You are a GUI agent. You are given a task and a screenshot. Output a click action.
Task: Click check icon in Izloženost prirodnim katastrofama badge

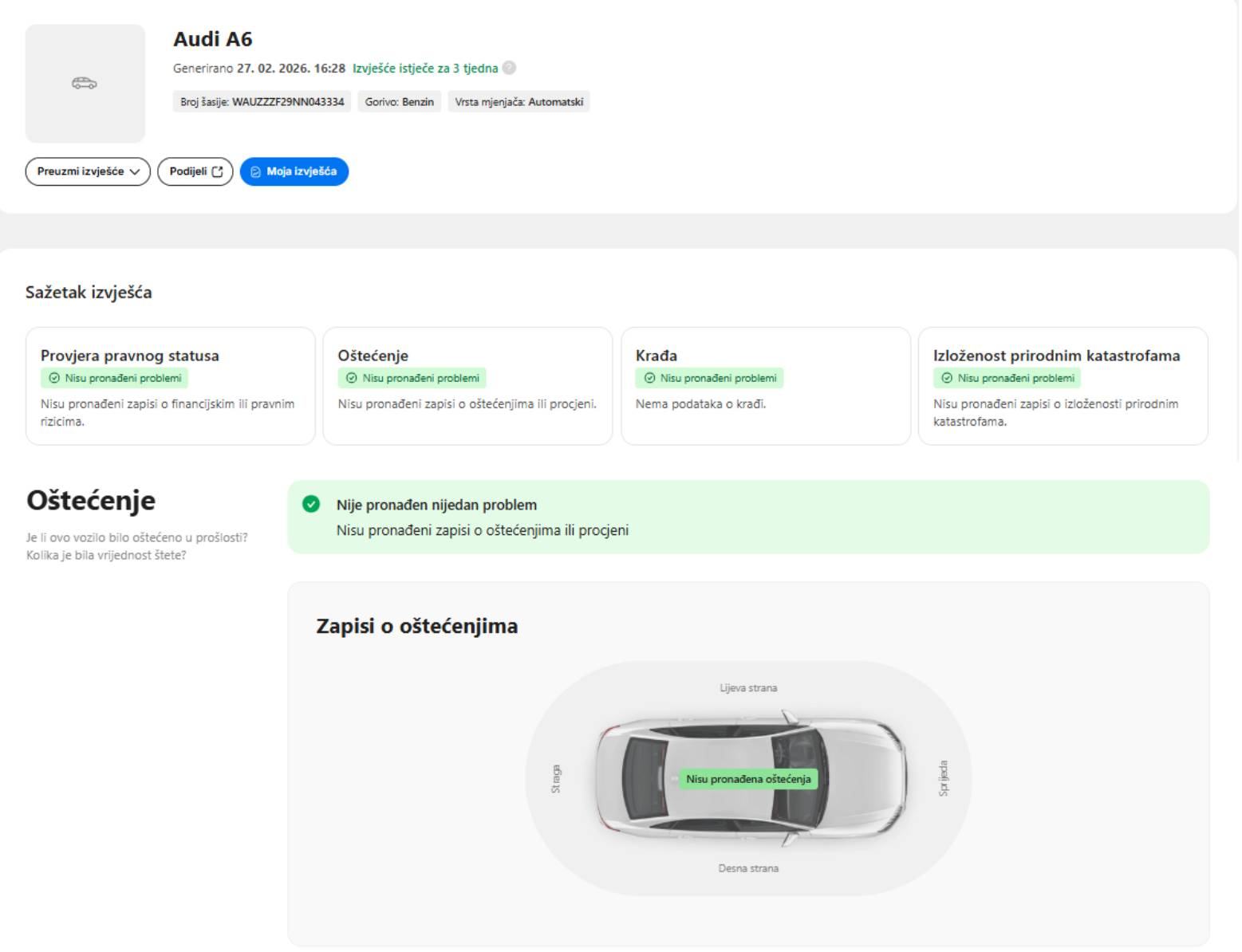tap(947, 378)
